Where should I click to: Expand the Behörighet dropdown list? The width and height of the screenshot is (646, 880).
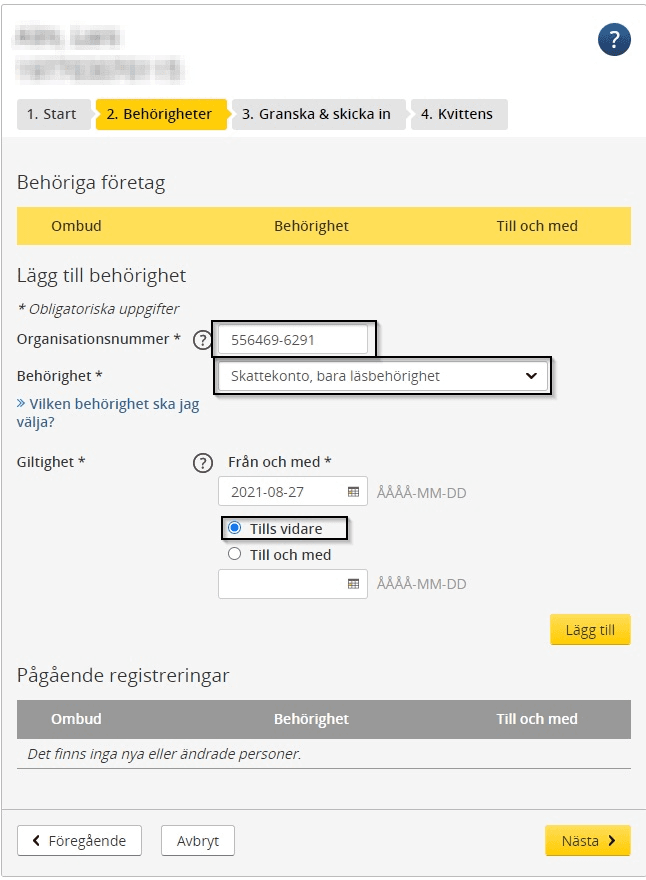coord(383,376)
